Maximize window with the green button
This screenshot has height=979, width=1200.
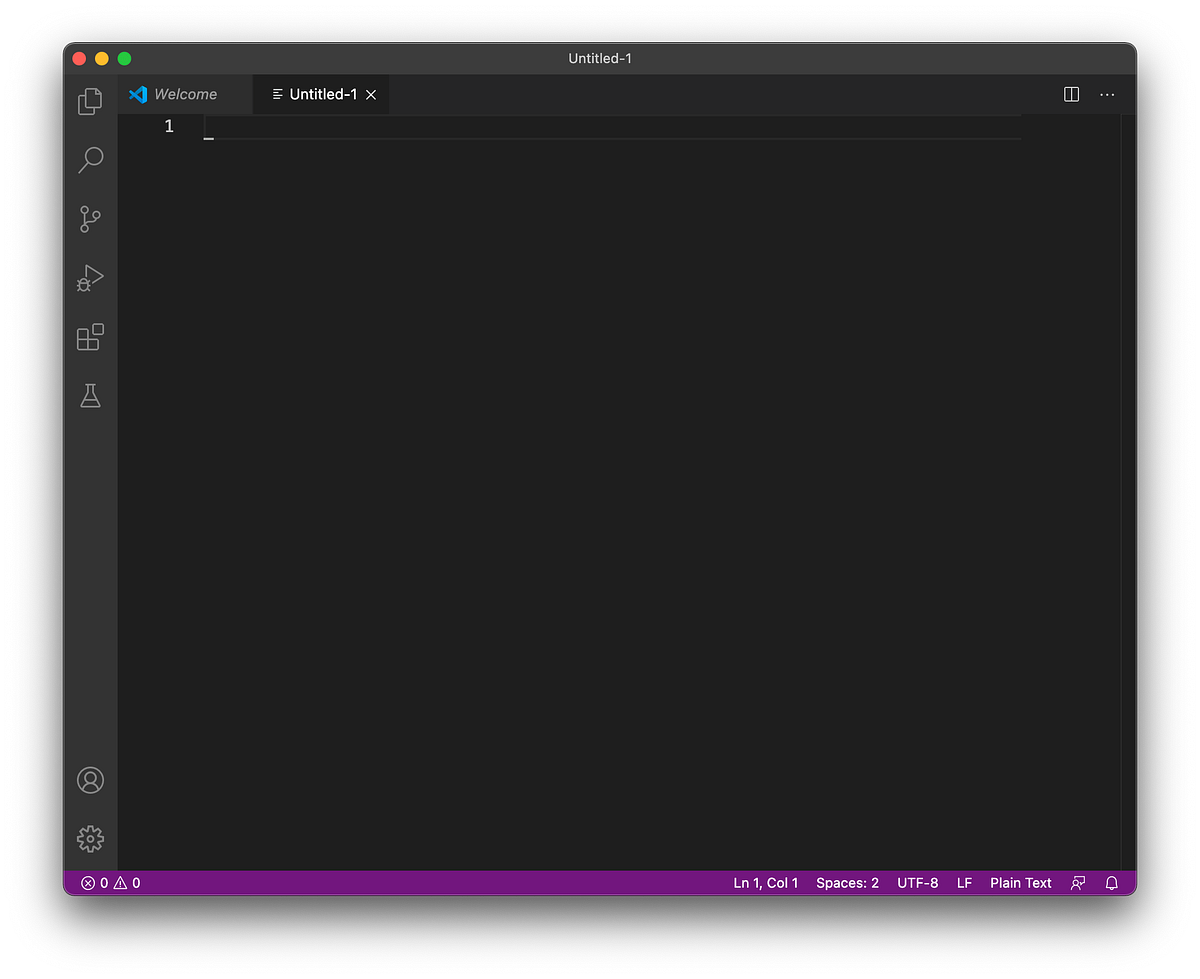pyautogui.click(x=125, y=58)
